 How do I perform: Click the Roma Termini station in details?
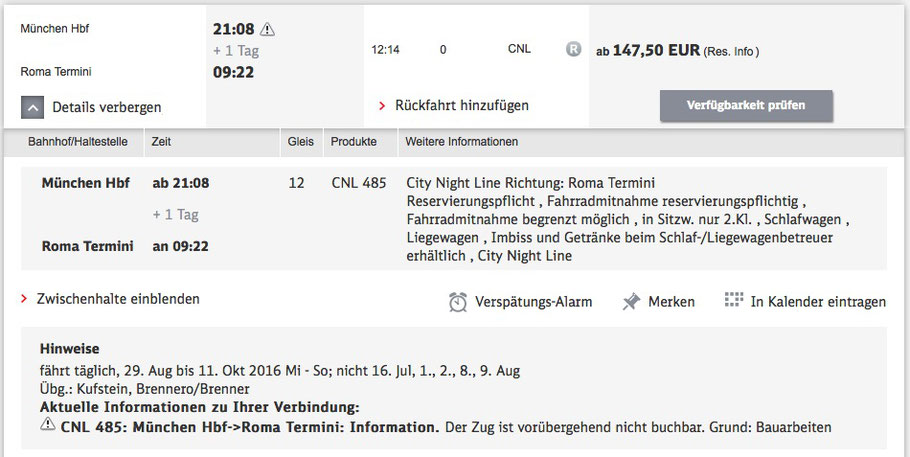[87, 246]
